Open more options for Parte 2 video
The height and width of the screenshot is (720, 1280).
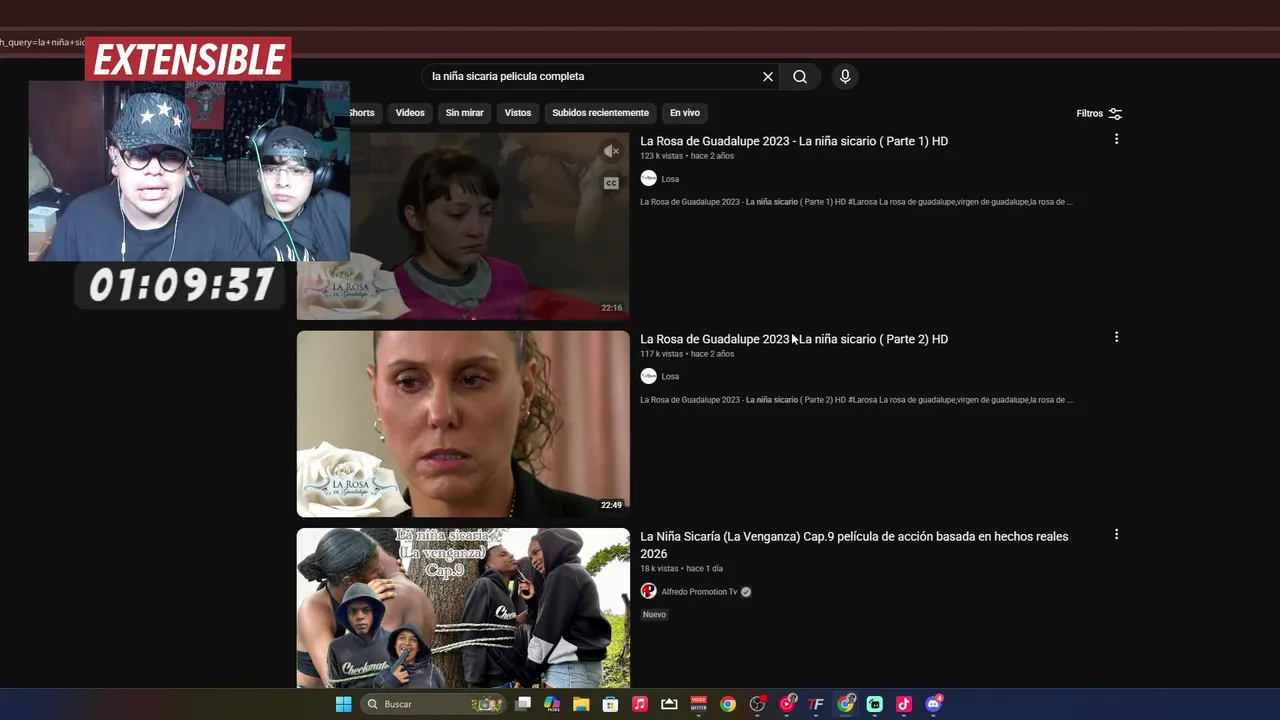pos(1116,337)
